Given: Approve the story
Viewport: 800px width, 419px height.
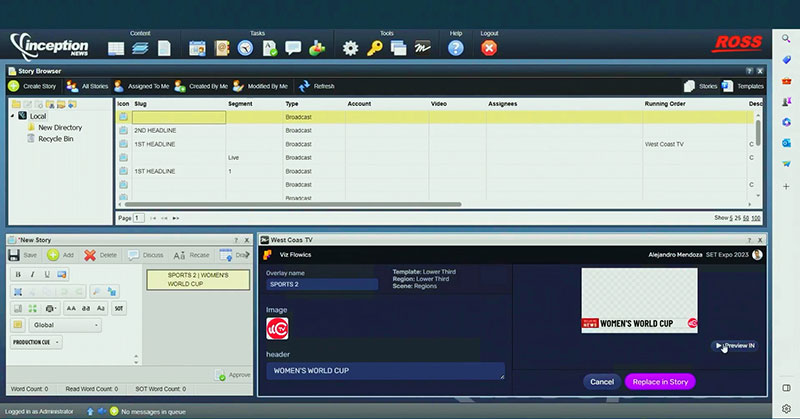Looking at the screenshot, I should click(233, 375).
